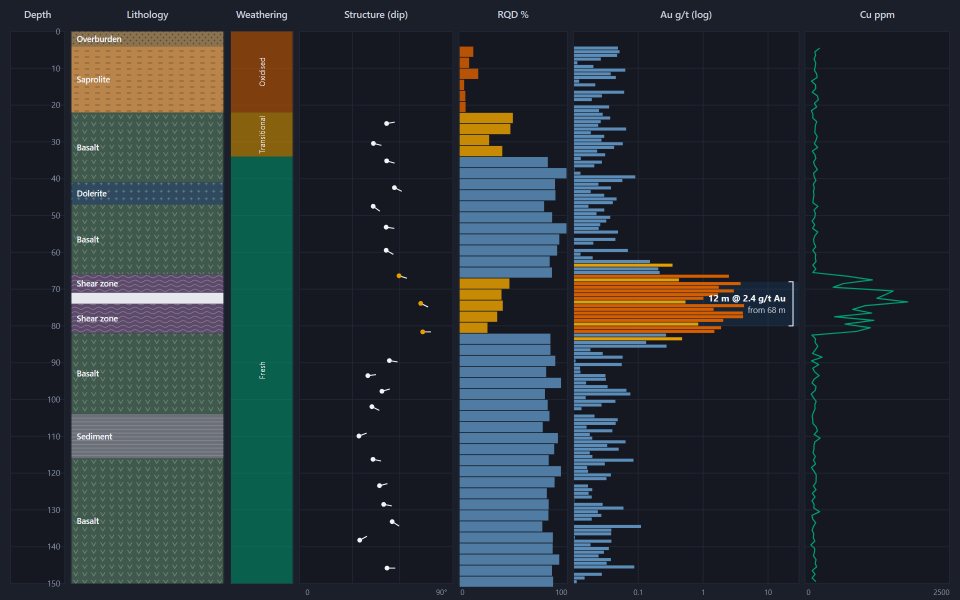Select the upper "Shear zone" label above the white gap
Viewport: 960px width, 600px height.
pos(97,283)
